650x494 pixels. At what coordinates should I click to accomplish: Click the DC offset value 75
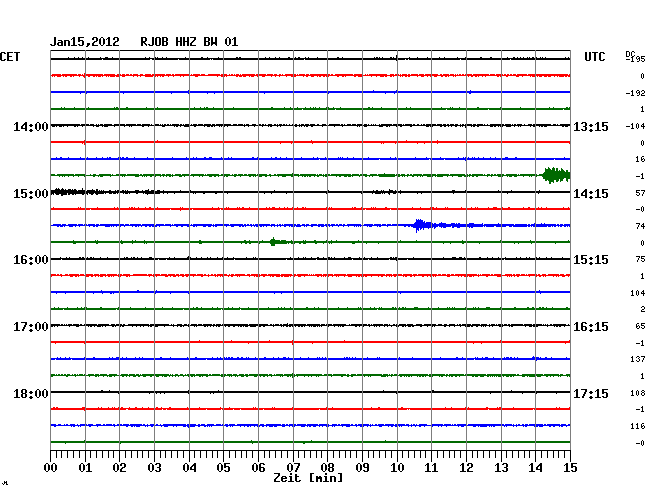[x=640, y=259]
